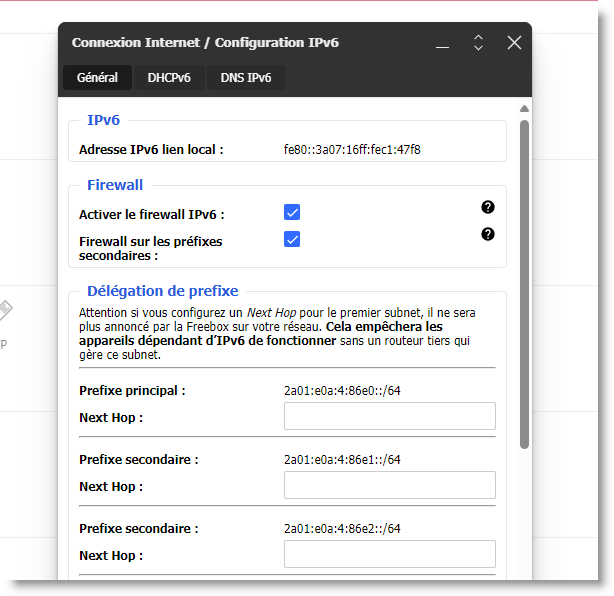Image resolution: width=614 pixels, height=596 pixels.
Task: Uncheck Firewall sur les préfixes secondaires
Action: coord(292,239)
